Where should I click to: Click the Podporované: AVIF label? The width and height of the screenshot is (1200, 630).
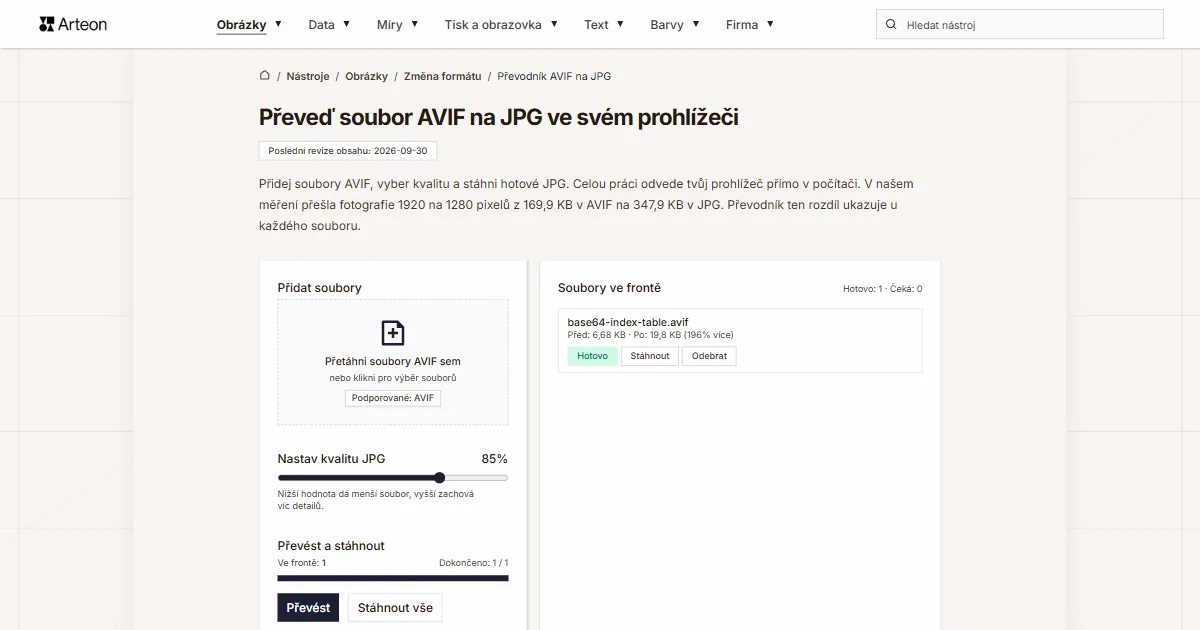[x=393, y=398]
